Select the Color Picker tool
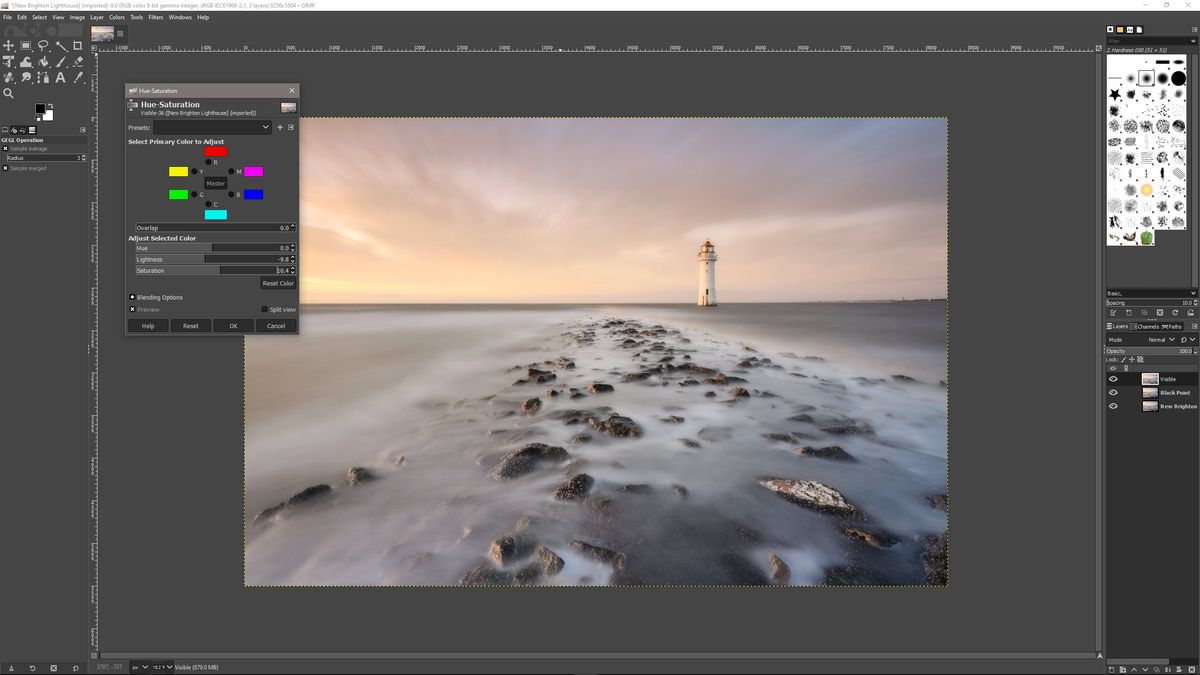The width and height of the screenshot is (1200, 675). click(x=80, y=78)
